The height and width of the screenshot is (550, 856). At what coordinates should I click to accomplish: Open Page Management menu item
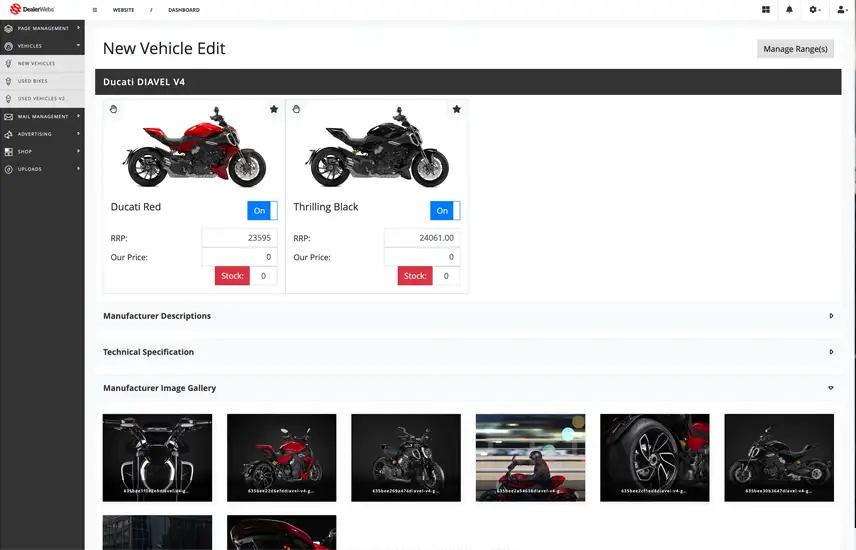[42, 28]
